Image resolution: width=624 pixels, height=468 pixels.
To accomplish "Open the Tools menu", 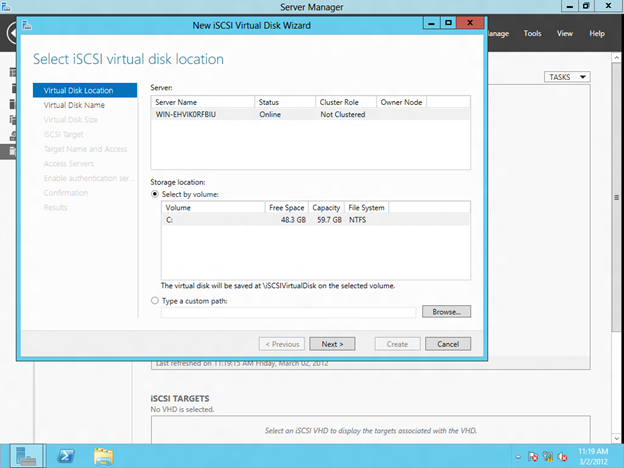I will tap(532, 33).
